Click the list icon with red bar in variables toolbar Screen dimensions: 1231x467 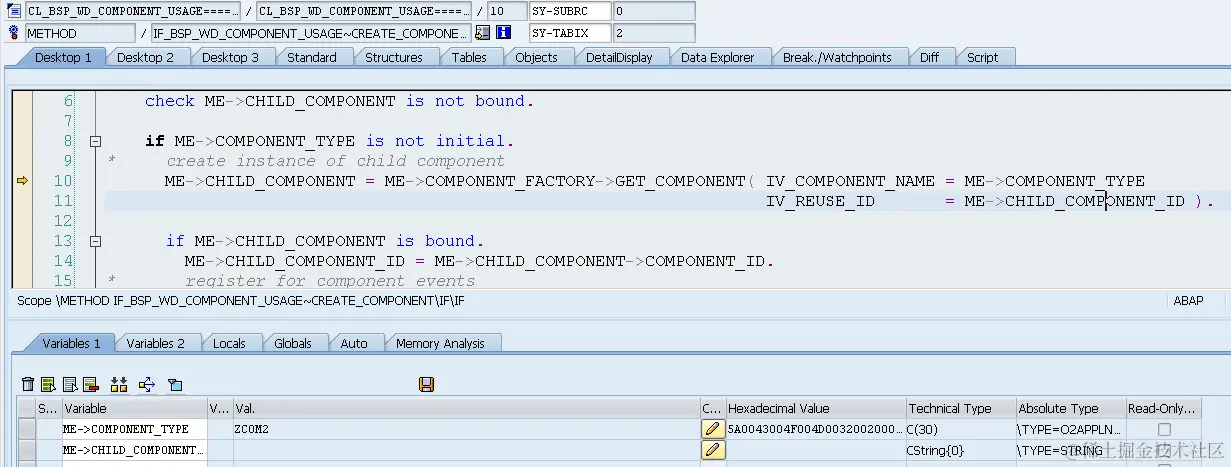[x=90, y=384]
